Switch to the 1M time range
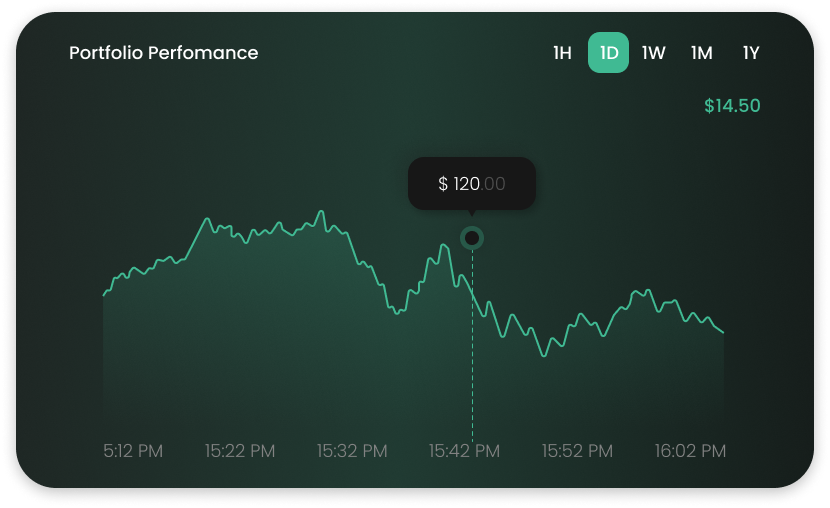 (701, 53)
